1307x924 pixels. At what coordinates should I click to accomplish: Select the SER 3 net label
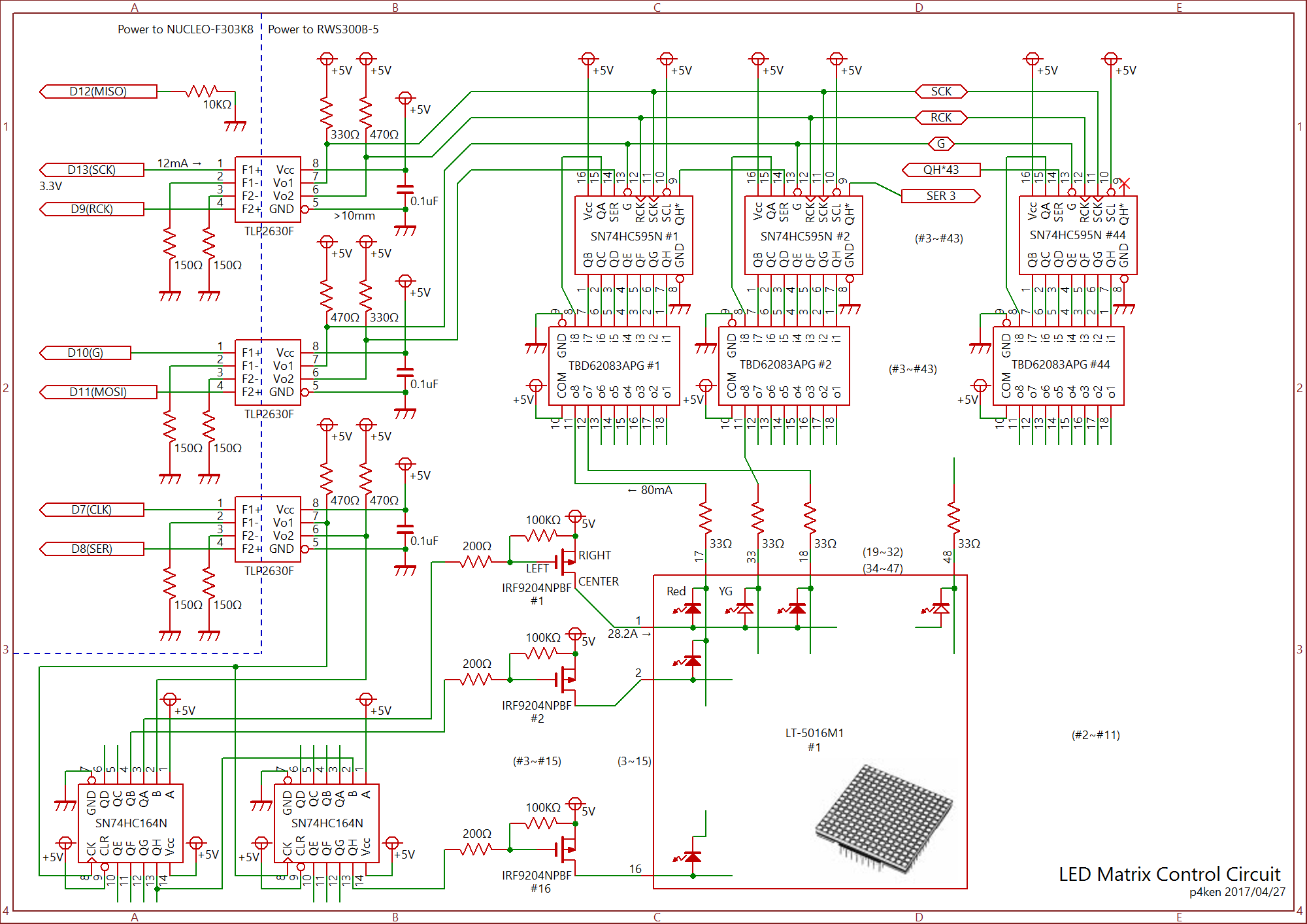941,196
